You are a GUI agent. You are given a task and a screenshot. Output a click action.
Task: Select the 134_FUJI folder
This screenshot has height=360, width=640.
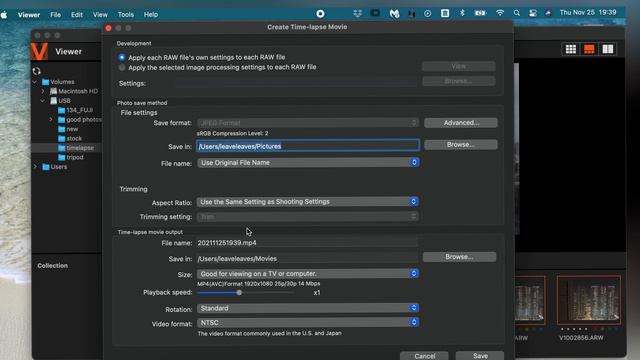(76, 110)
